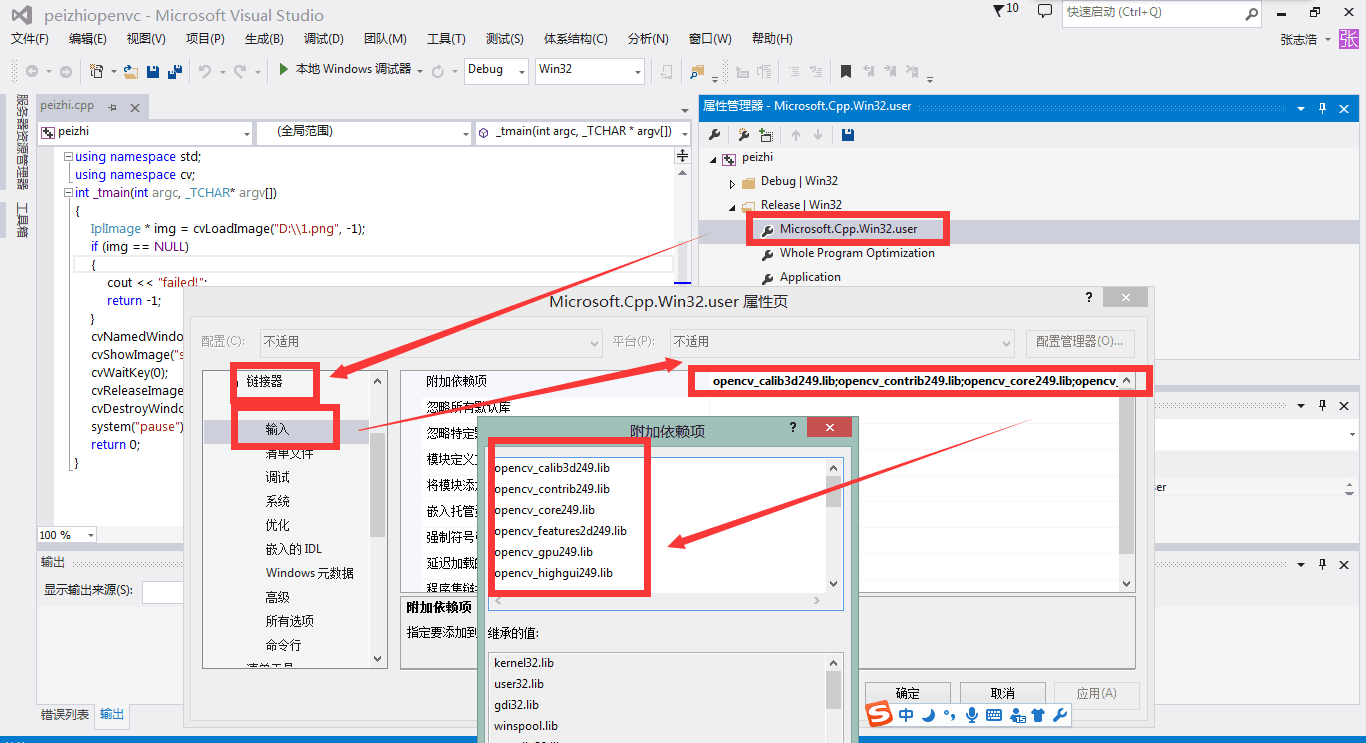1366x743 pixels.
Task: Click the open file folder icon
Action: [131, 71]
